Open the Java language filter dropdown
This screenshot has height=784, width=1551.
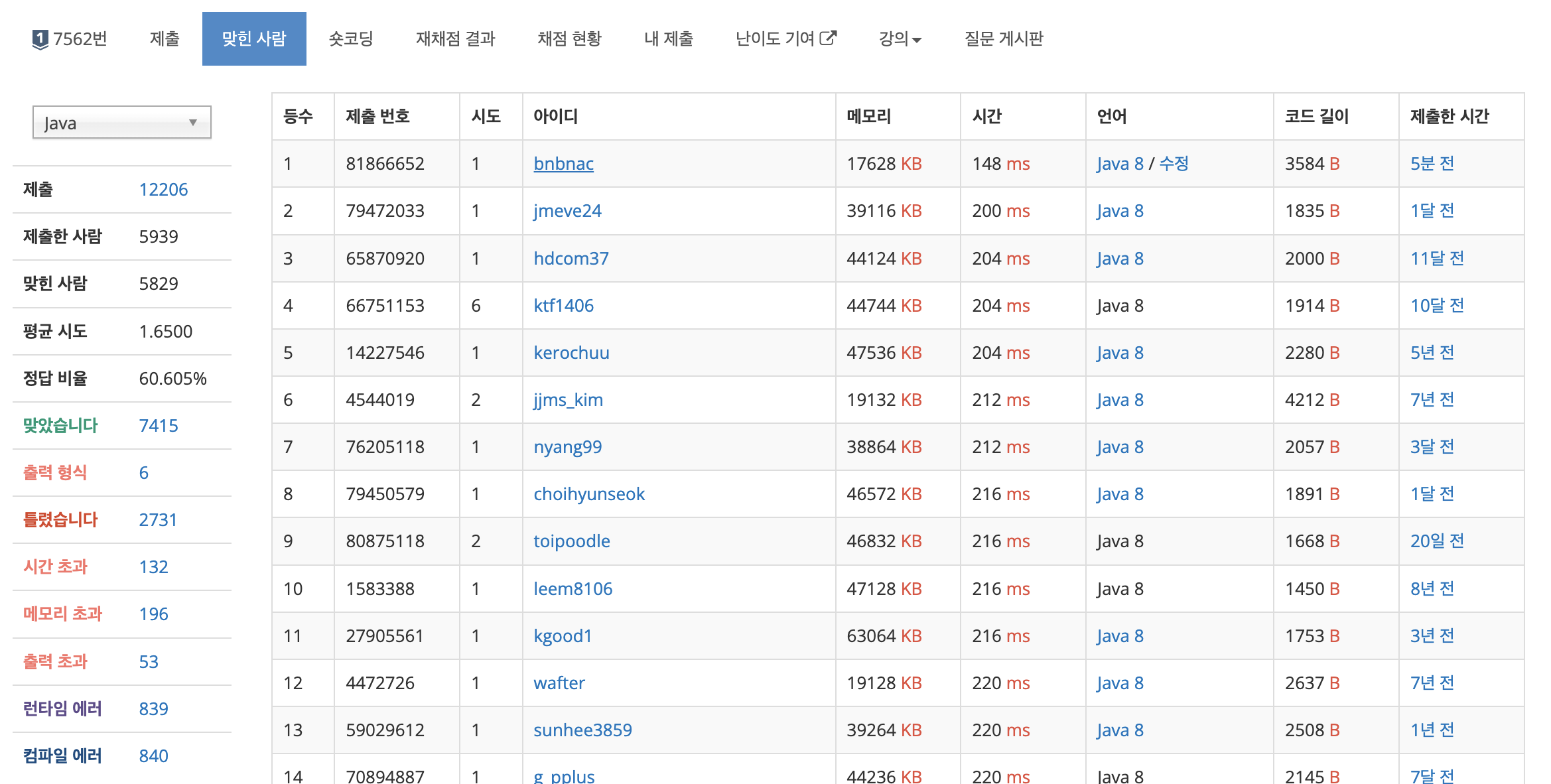point(122,123)
